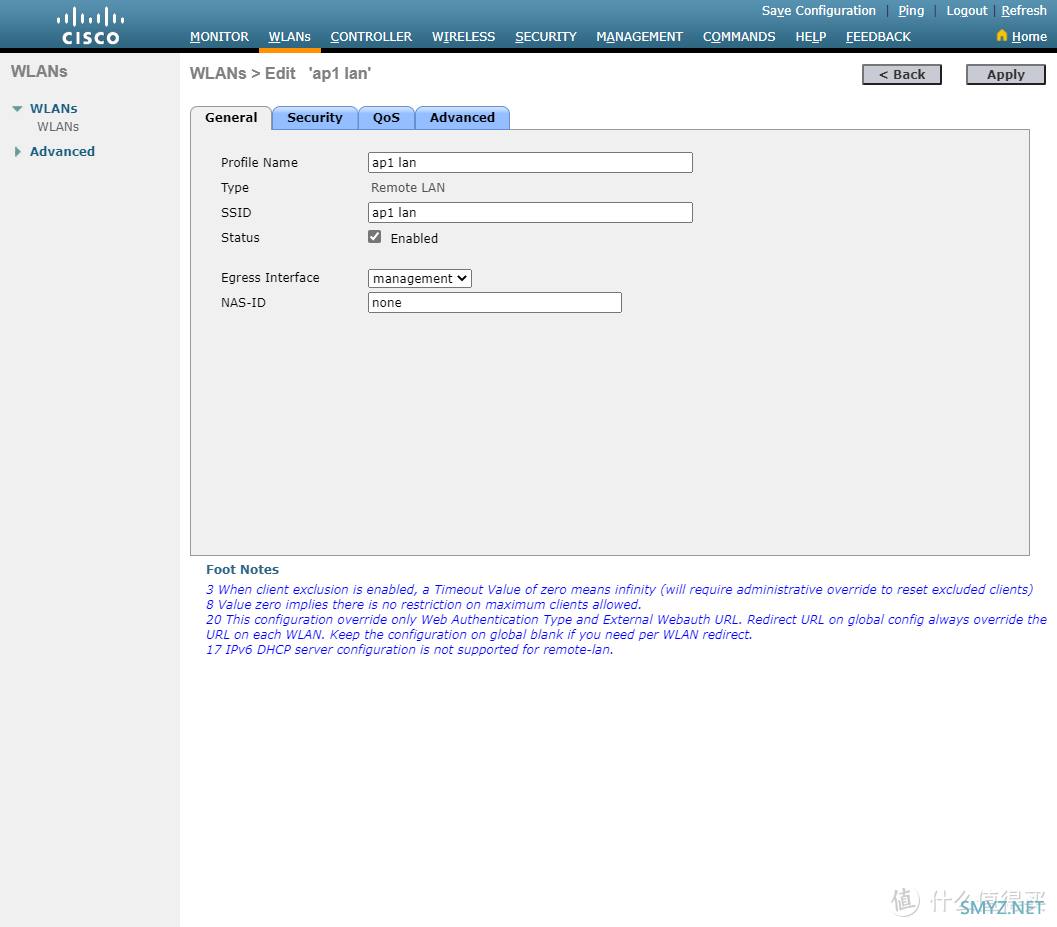Click inside the SSID input field
The image size is (1057, 927).
pyautogui.click(x=530, y=212)
